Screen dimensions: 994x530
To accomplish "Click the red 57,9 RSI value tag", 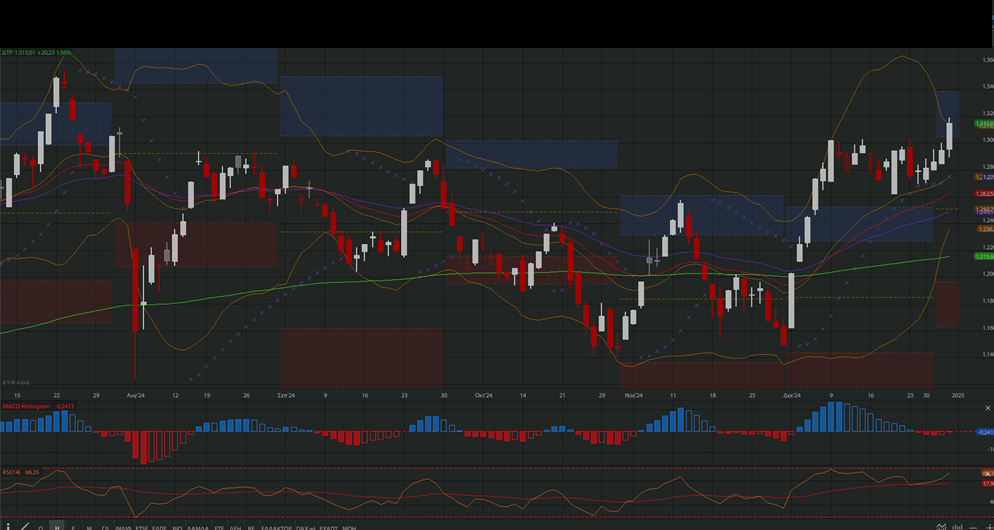I will point(988,484).
